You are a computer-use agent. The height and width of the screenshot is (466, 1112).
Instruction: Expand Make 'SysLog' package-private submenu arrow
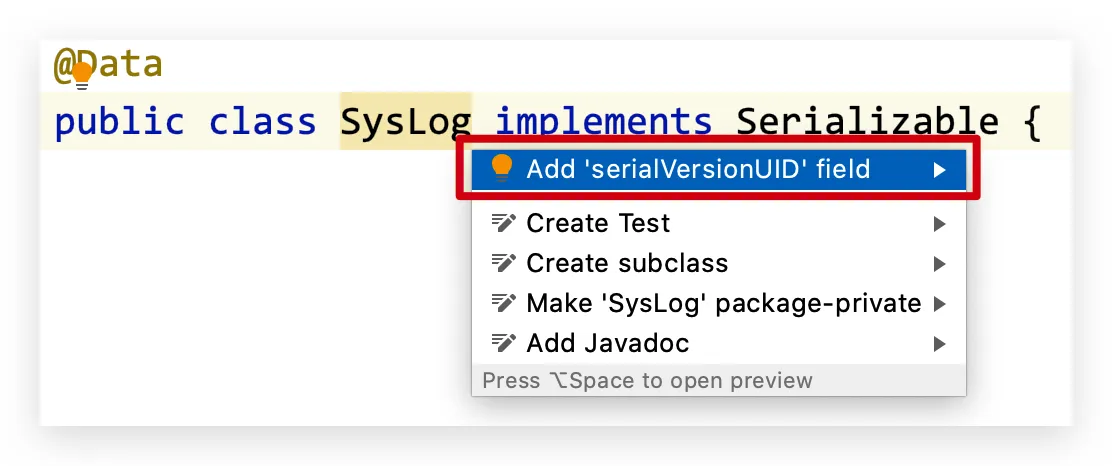940,304
